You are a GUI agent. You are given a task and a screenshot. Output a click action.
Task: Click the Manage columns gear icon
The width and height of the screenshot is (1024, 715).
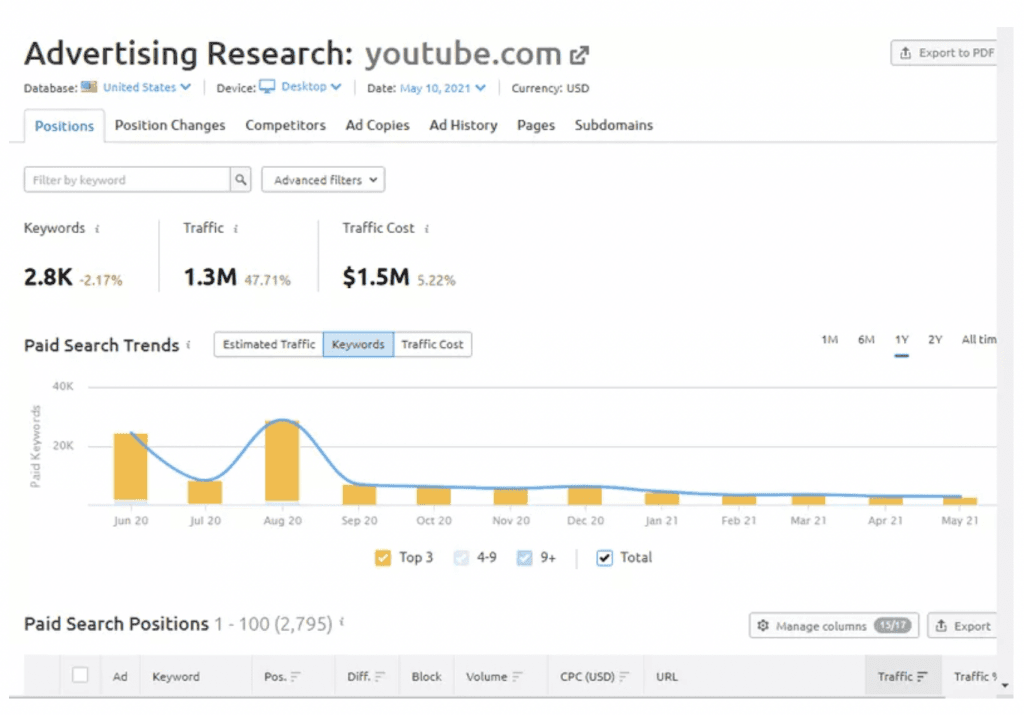[763, 626]
